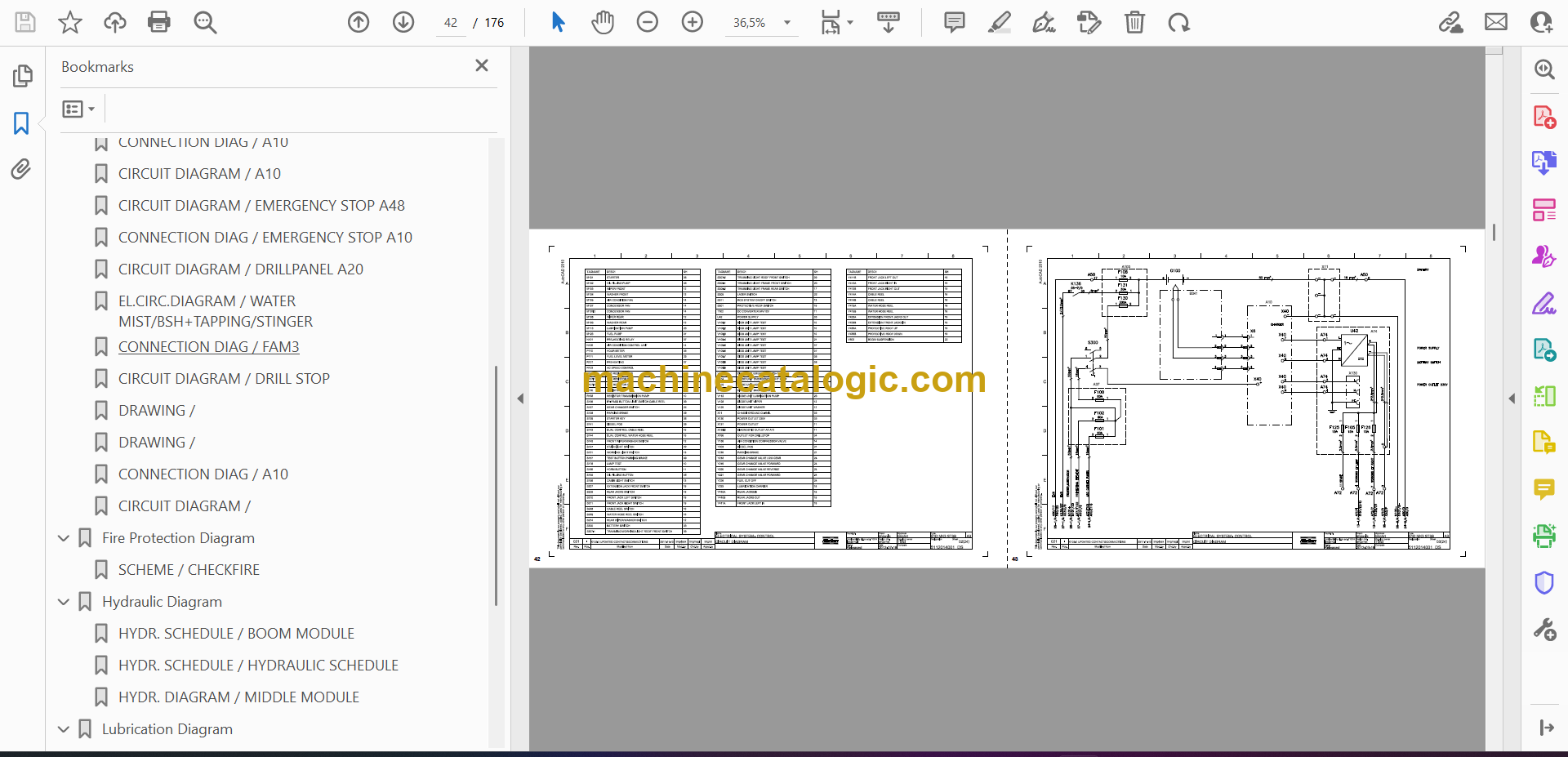Select the highlighter pen tool

click(x=999, y=22)
